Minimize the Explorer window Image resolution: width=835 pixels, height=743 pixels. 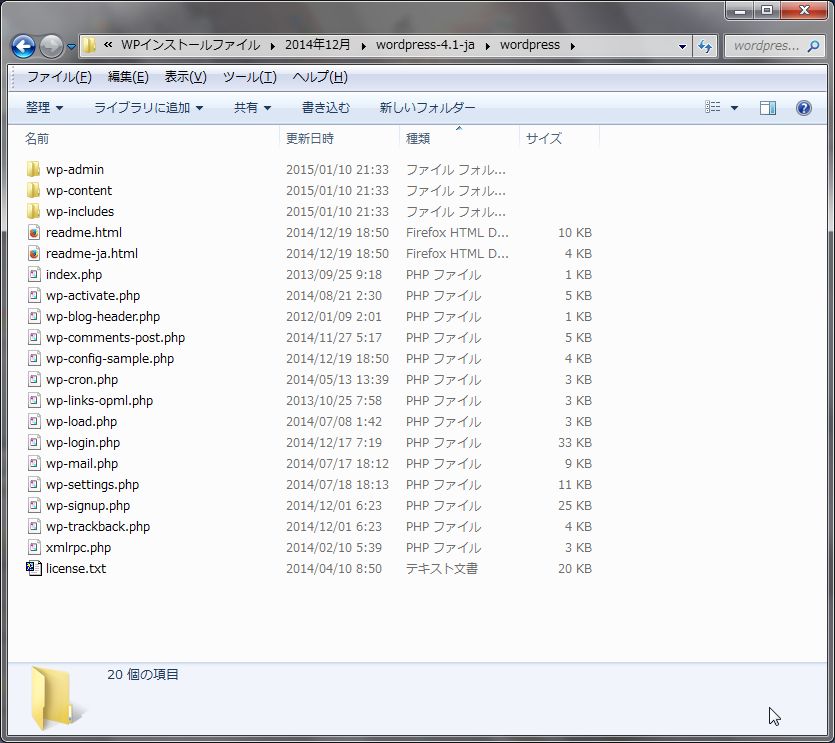click(x=740, y=10)
